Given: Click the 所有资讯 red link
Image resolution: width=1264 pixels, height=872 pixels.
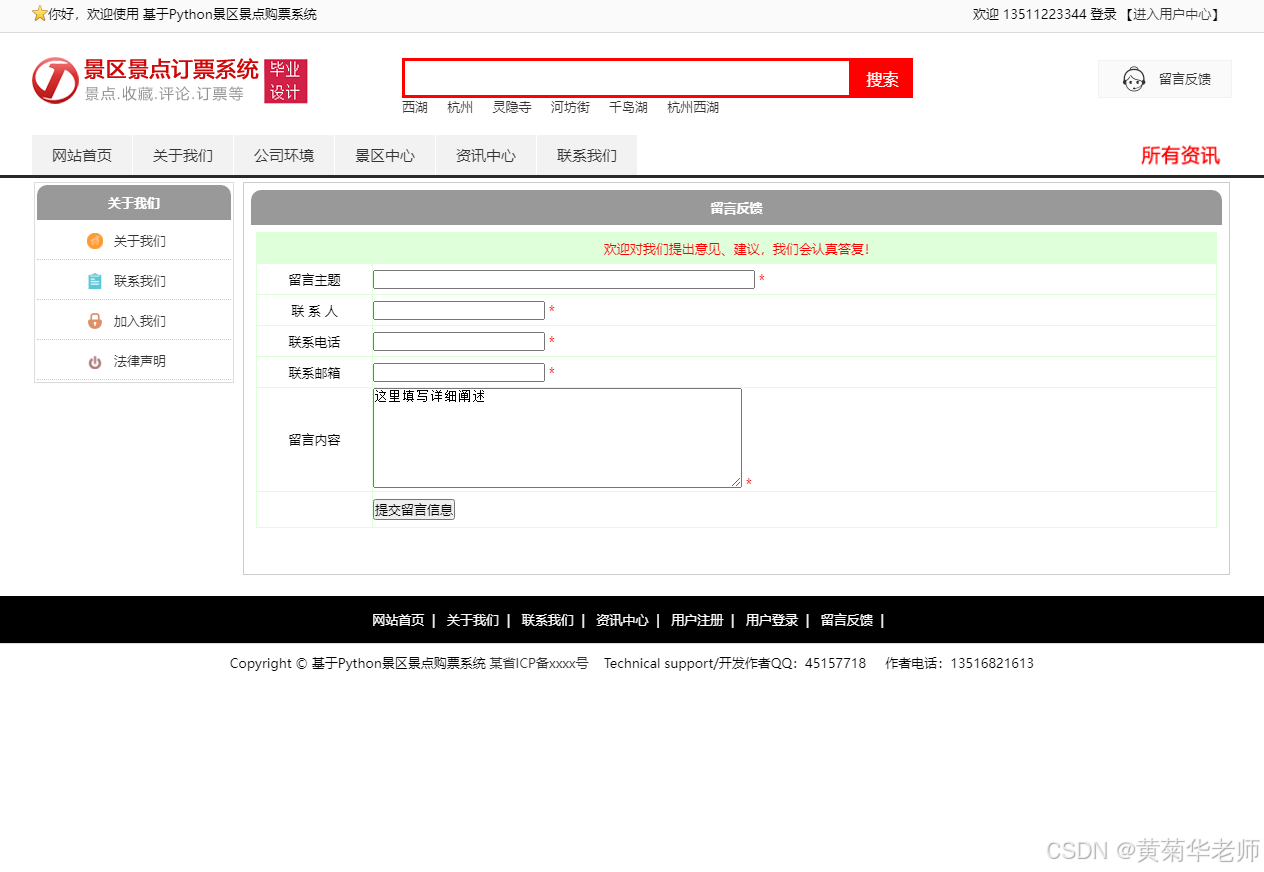Looking at the screenshot, I should click(1180, 156).
